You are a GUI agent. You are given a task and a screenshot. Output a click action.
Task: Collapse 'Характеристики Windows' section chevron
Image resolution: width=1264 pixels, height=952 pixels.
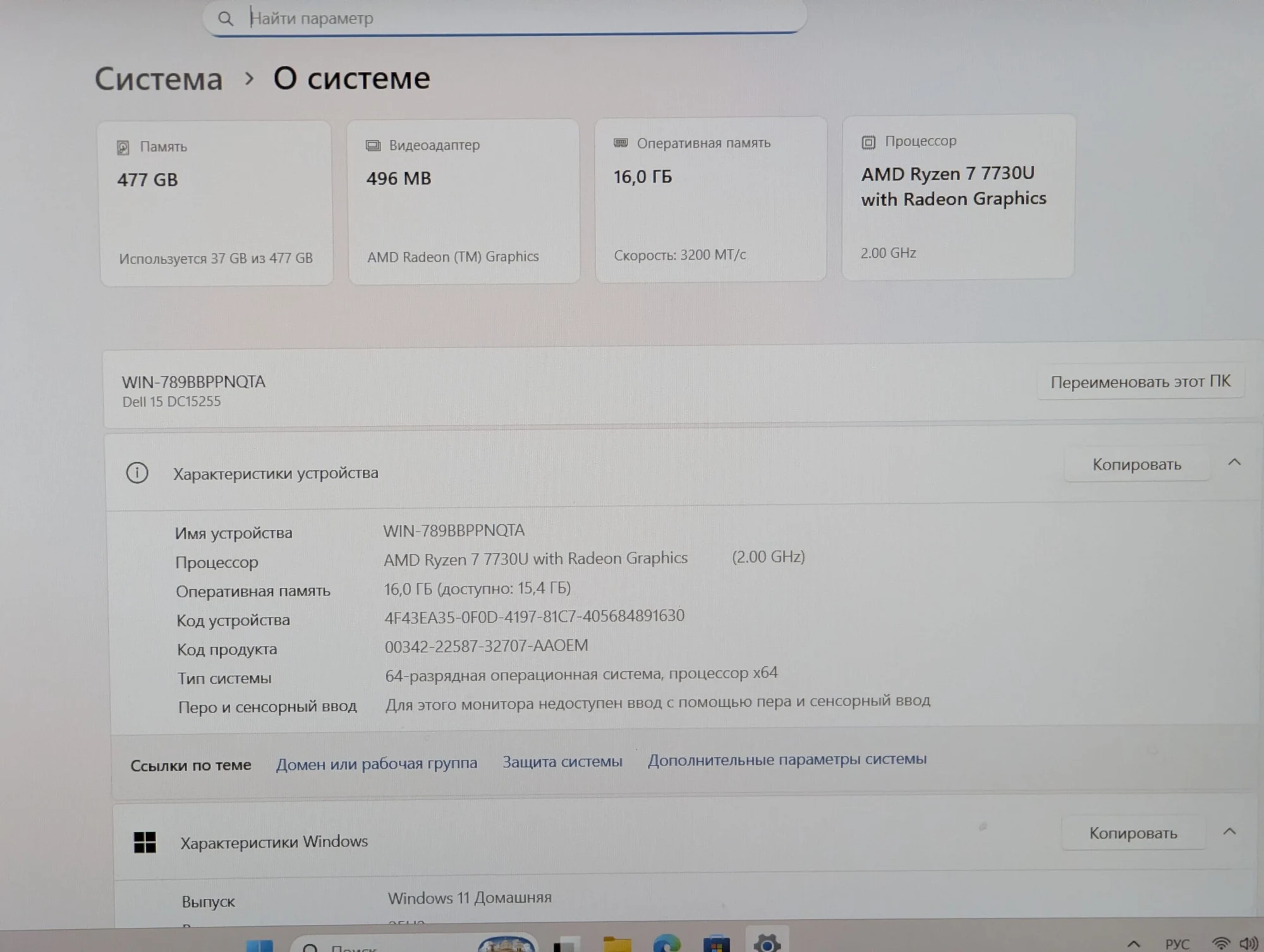(1229, 832)
